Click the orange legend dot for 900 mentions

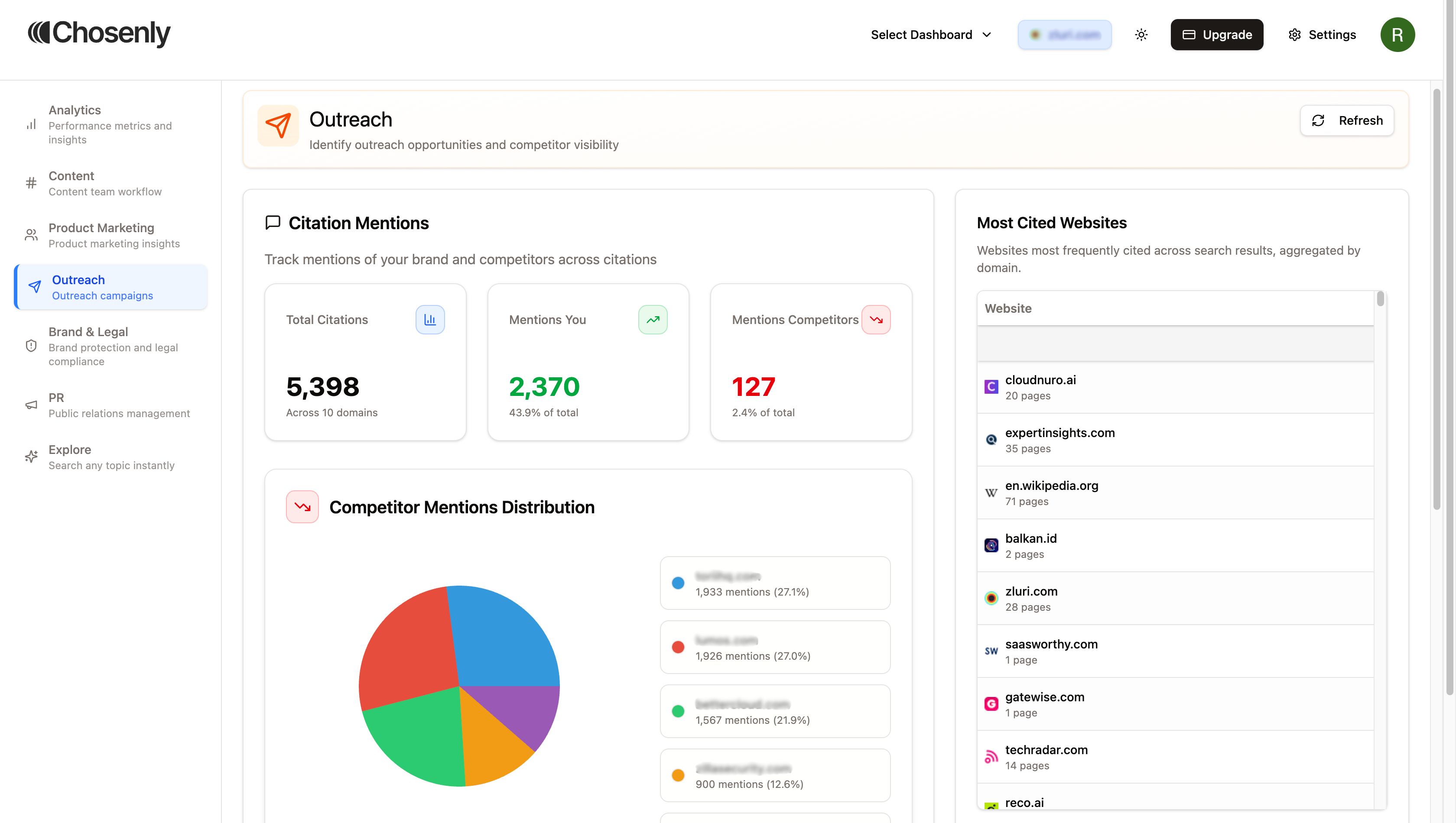pos(678,775)
